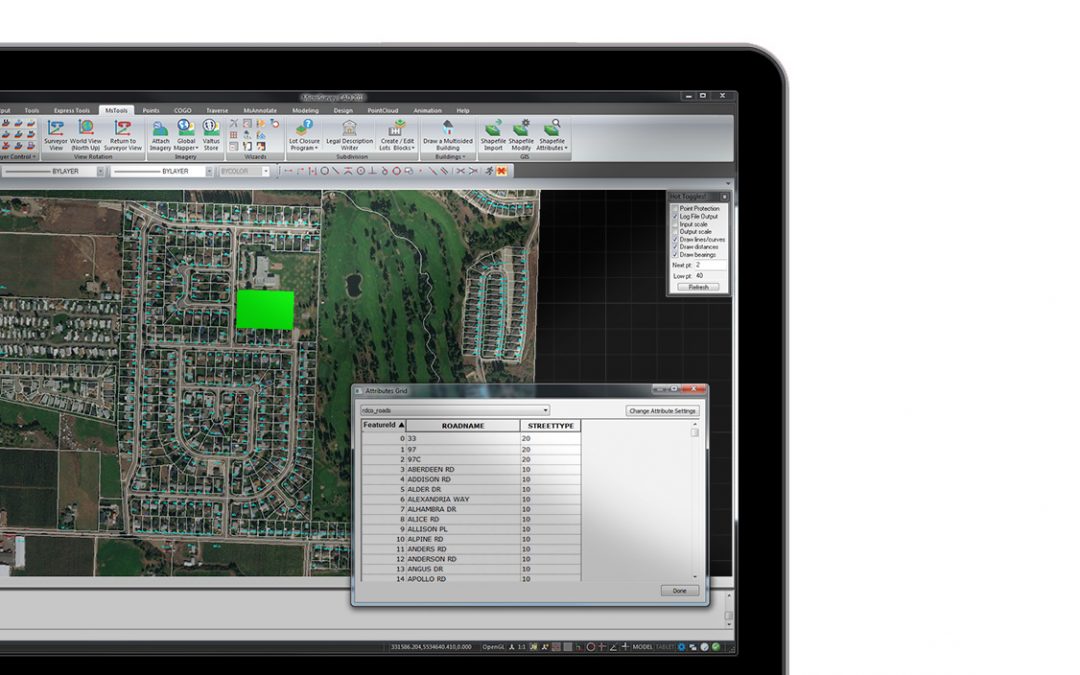The image size is (1080, 675).
Task: Toggle the Draw bearings checkbox
Action: [675, 254]
